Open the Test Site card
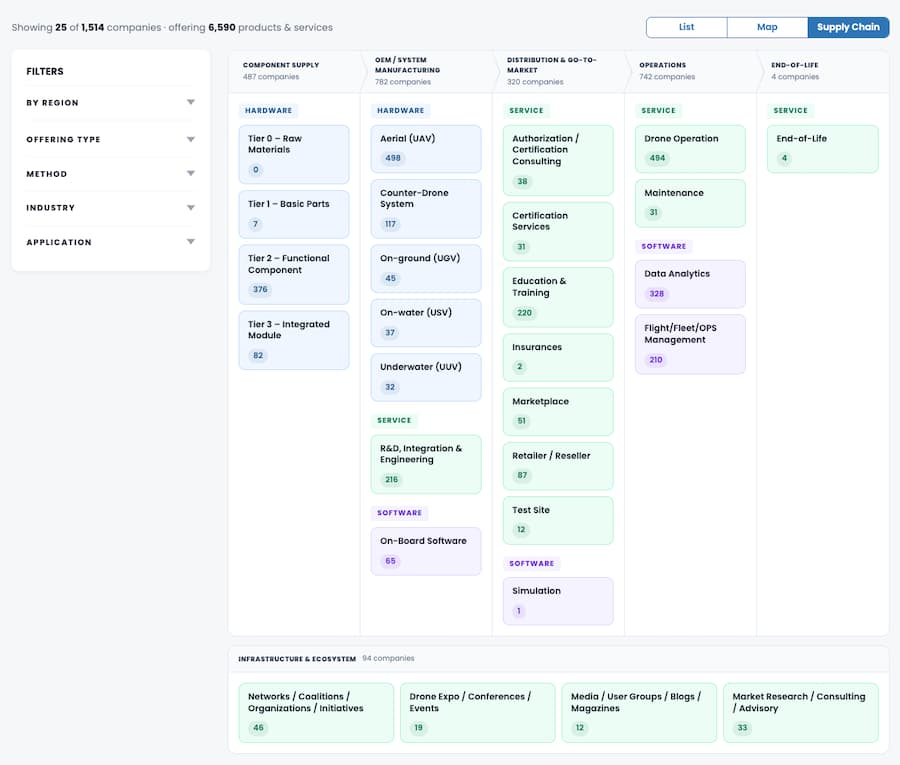900x765 pixels. click(x=558, y=520)
